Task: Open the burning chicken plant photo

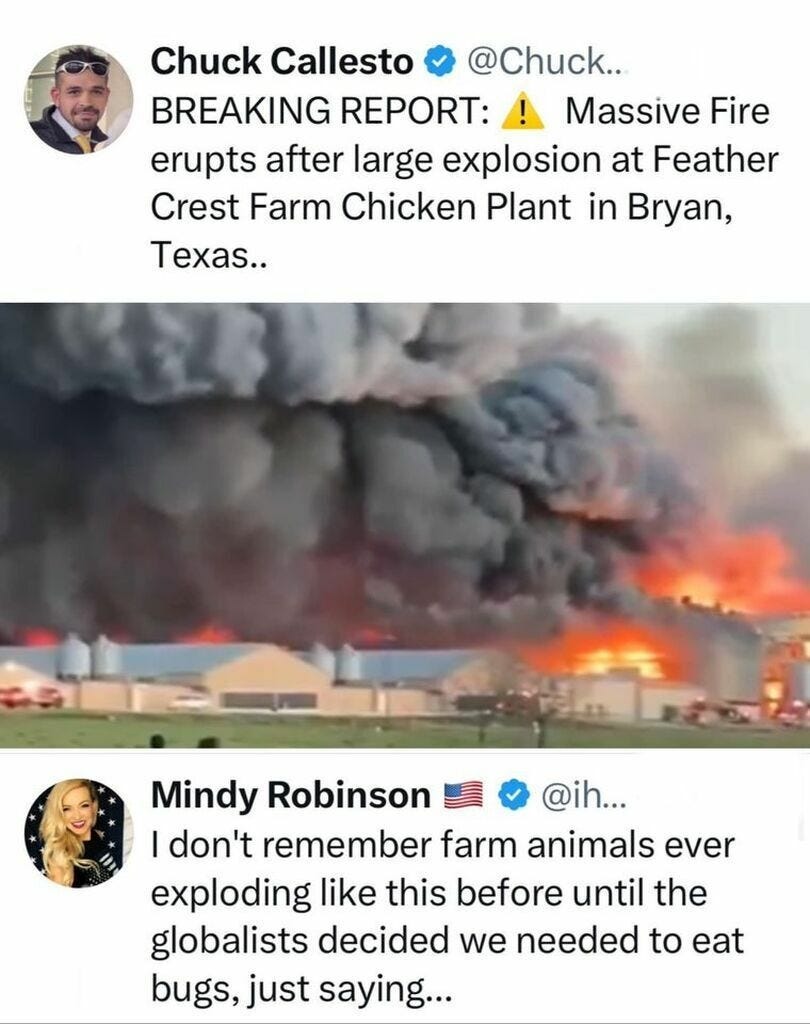Action: pyautogui.click(x=405, y=525)
